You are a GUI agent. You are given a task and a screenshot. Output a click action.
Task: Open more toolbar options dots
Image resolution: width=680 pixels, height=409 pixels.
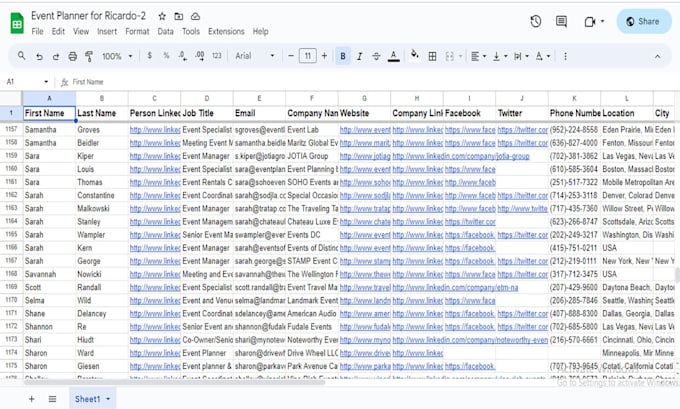[565, 56]
